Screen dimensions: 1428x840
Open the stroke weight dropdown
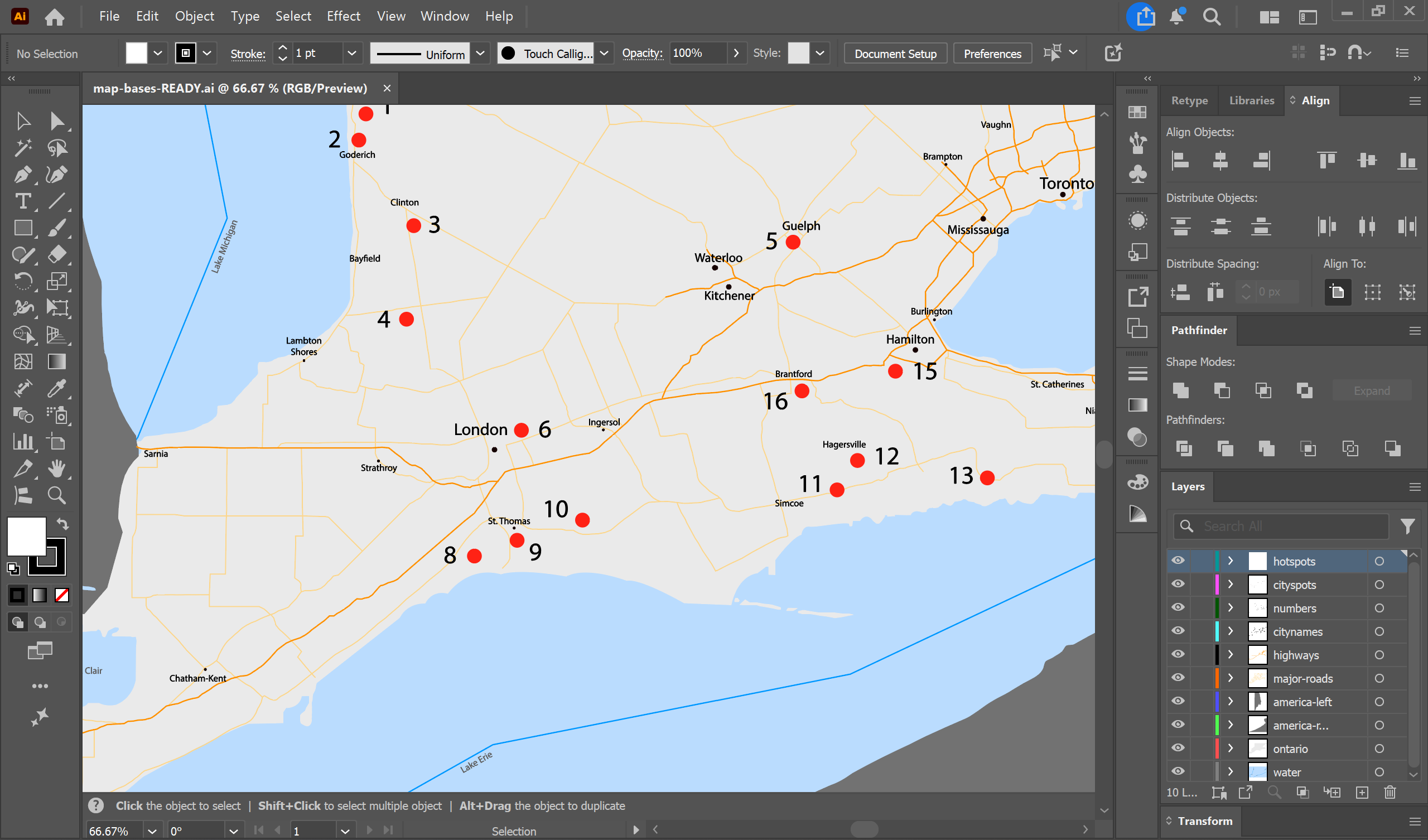[352, 54]
